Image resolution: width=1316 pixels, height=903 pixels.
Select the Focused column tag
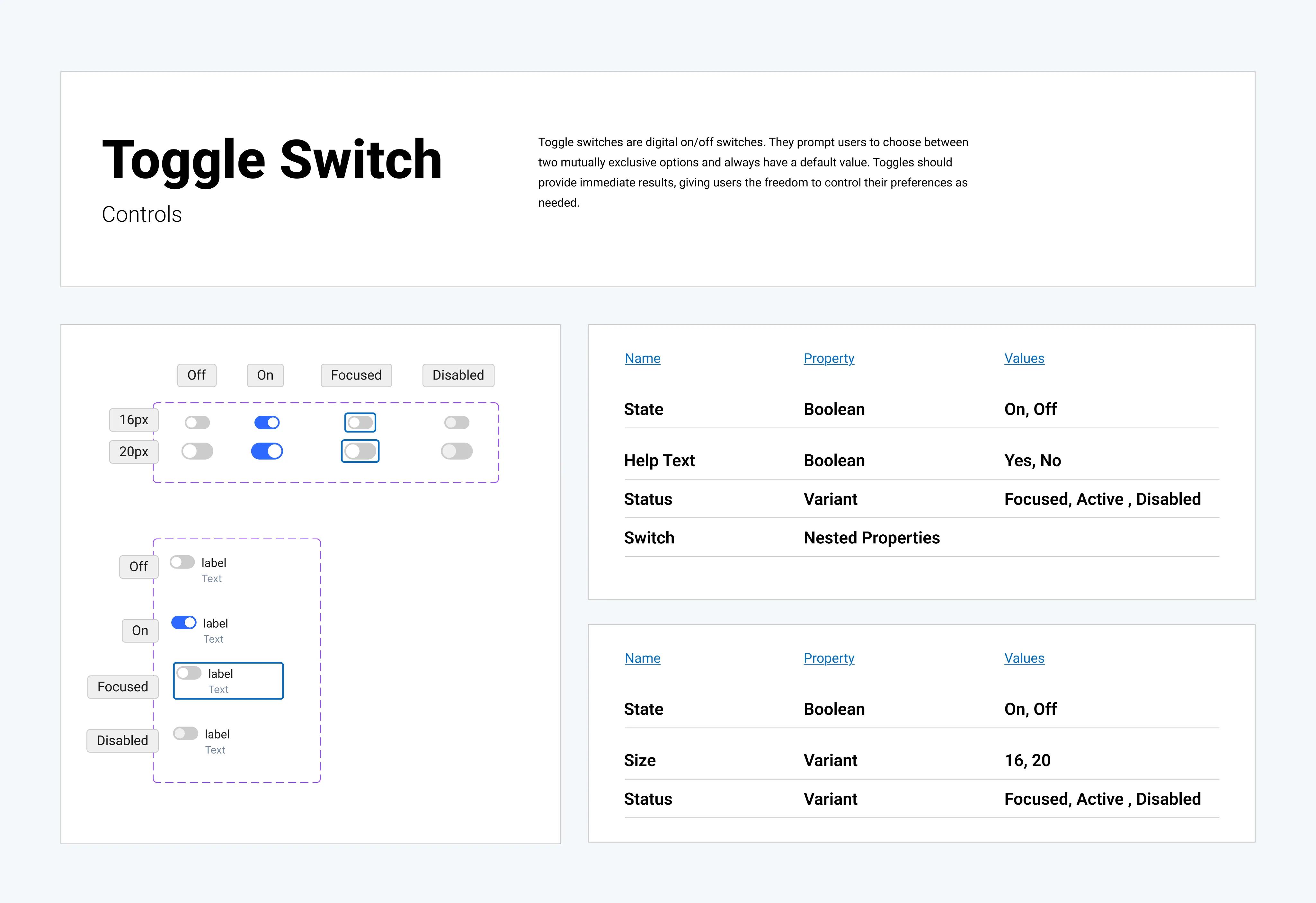click(356, 375)
